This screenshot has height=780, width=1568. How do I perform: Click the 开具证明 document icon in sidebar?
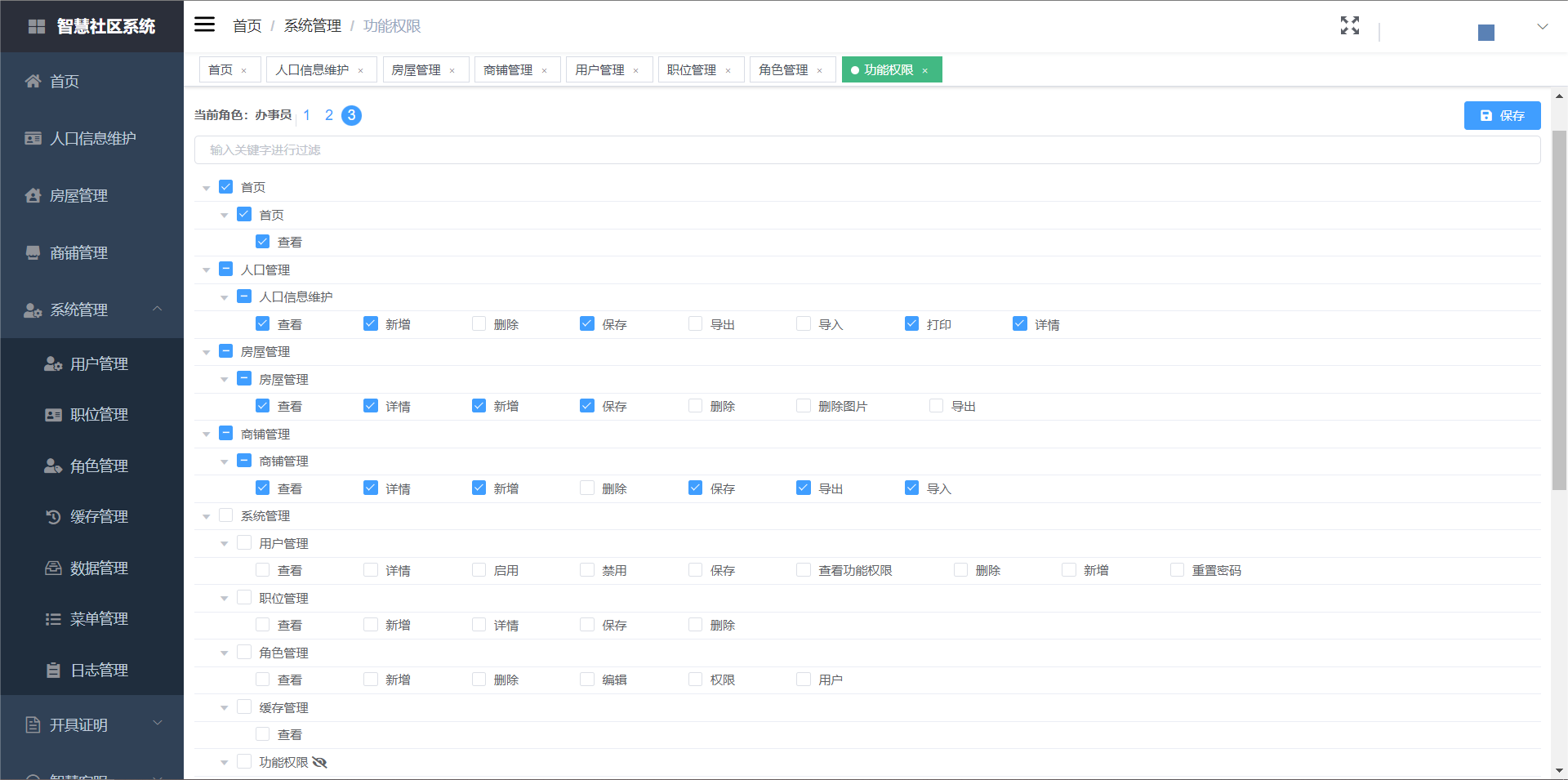click(x=33, y=724)
